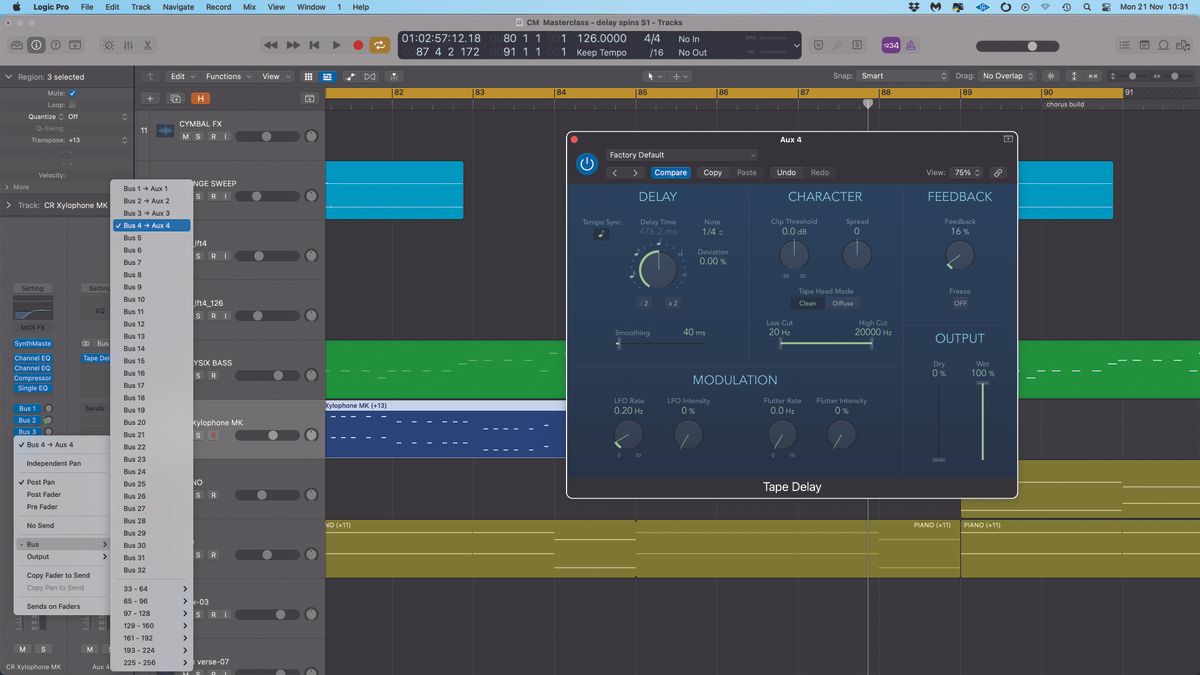Open the Inspector via its control bar icon
The height and width of the screenshot is (675, 1200).
tap(36, 44)
